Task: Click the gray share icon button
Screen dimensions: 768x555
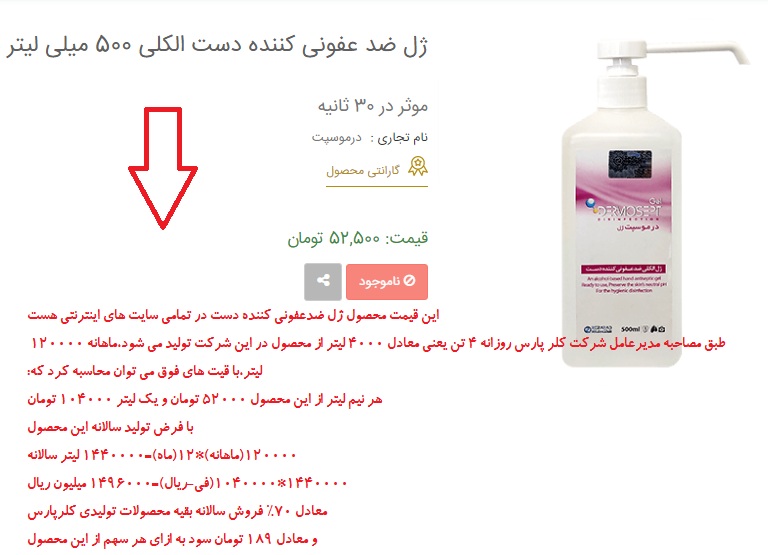Action: click(x=323, y=282)
